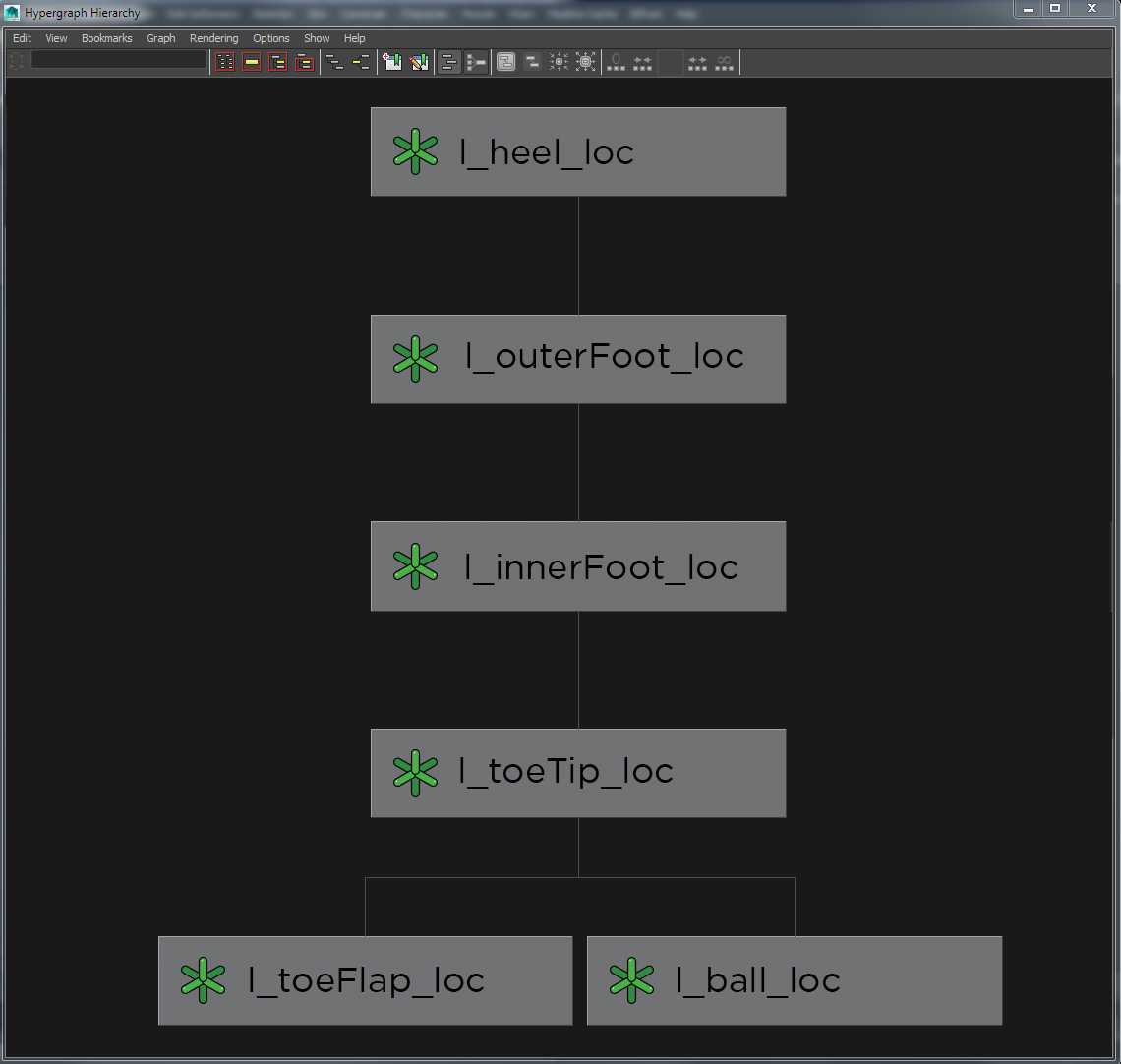Click locator icon on l_ball_loc node
The width and height of the screenshot is (1121, 1064).
click(x=632, y=980)
